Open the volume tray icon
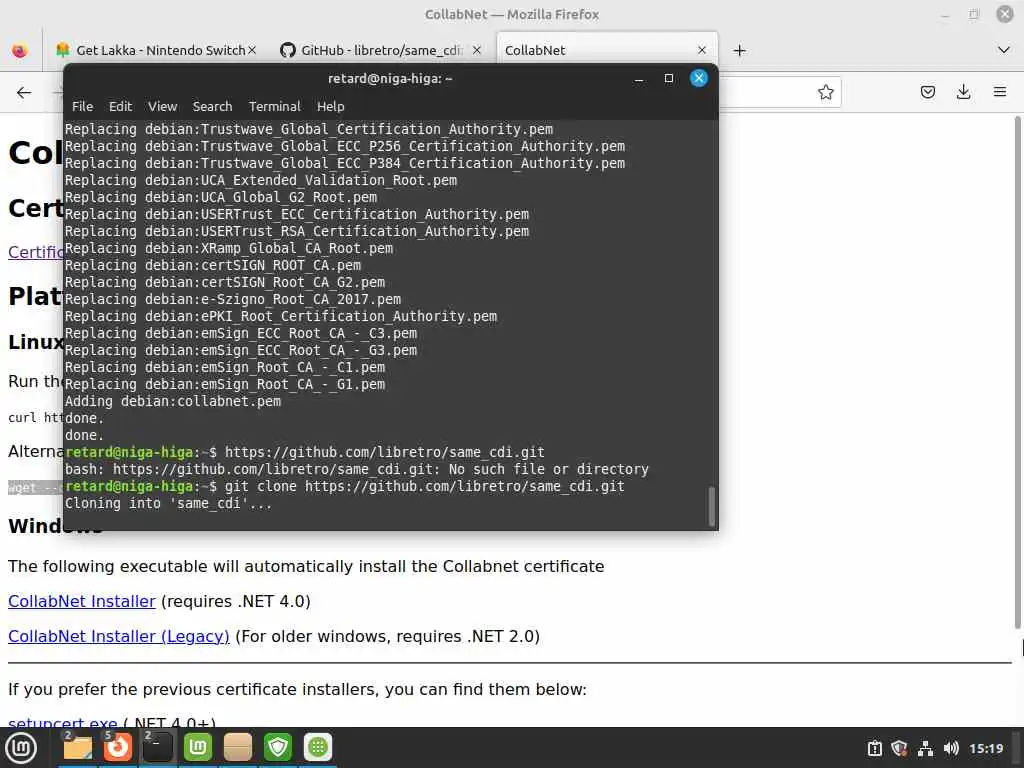1024x768 pixels. coord(951,748)
